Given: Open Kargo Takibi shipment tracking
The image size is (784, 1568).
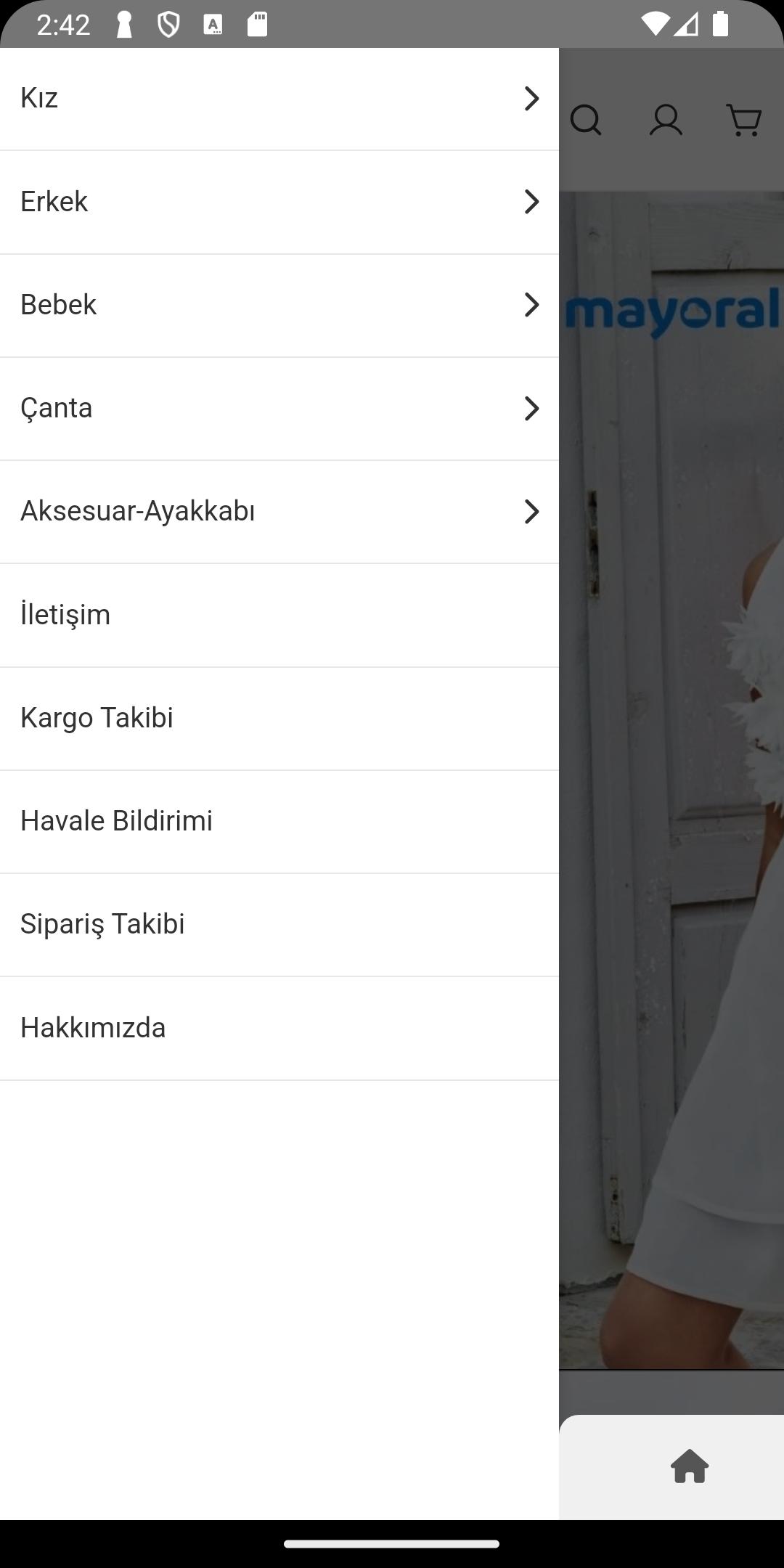Looking at the screenshot, I should click(x=279, y=718).
